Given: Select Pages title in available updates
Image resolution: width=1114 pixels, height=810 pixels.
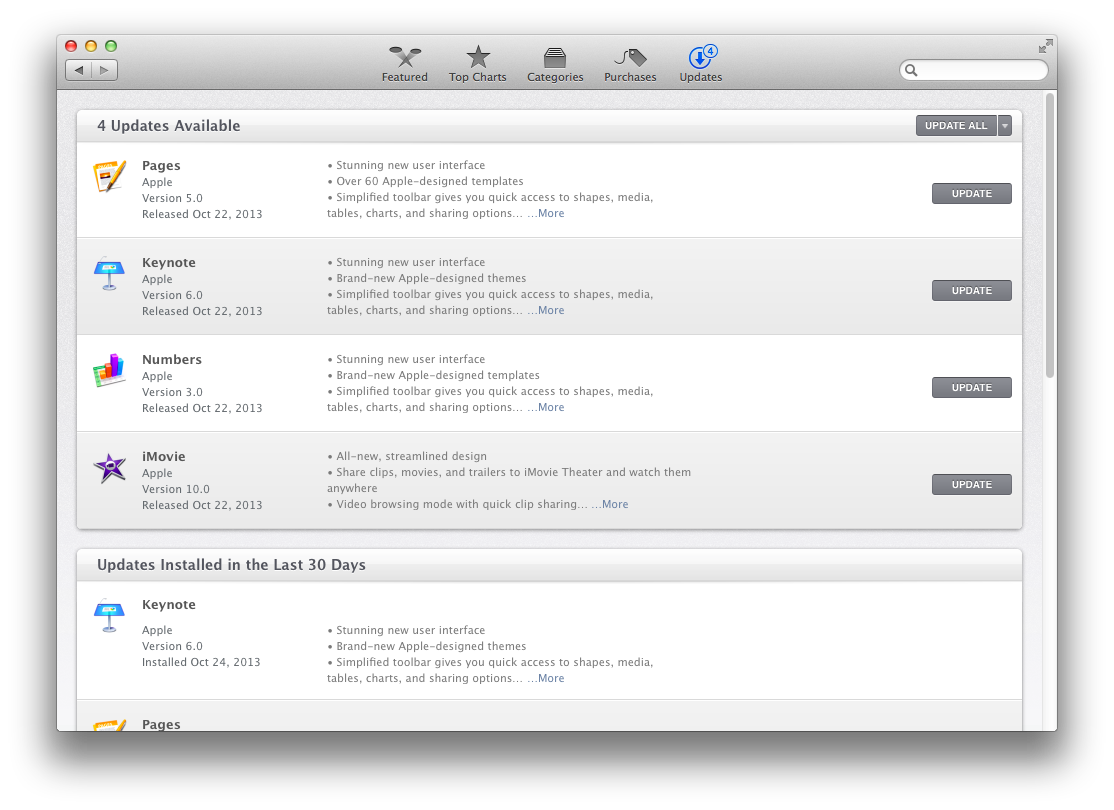Looking at the screenshot, I should coord(161,166).
